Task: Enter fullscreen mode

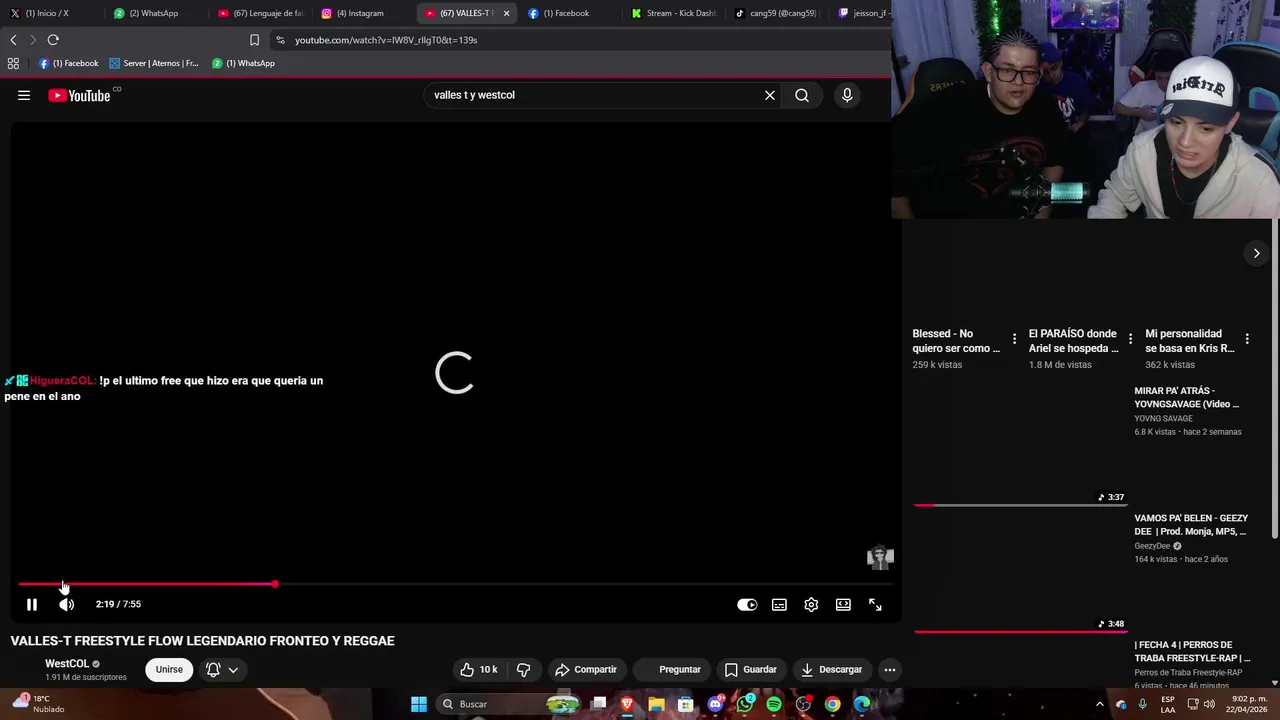Action: click(875, 604)
